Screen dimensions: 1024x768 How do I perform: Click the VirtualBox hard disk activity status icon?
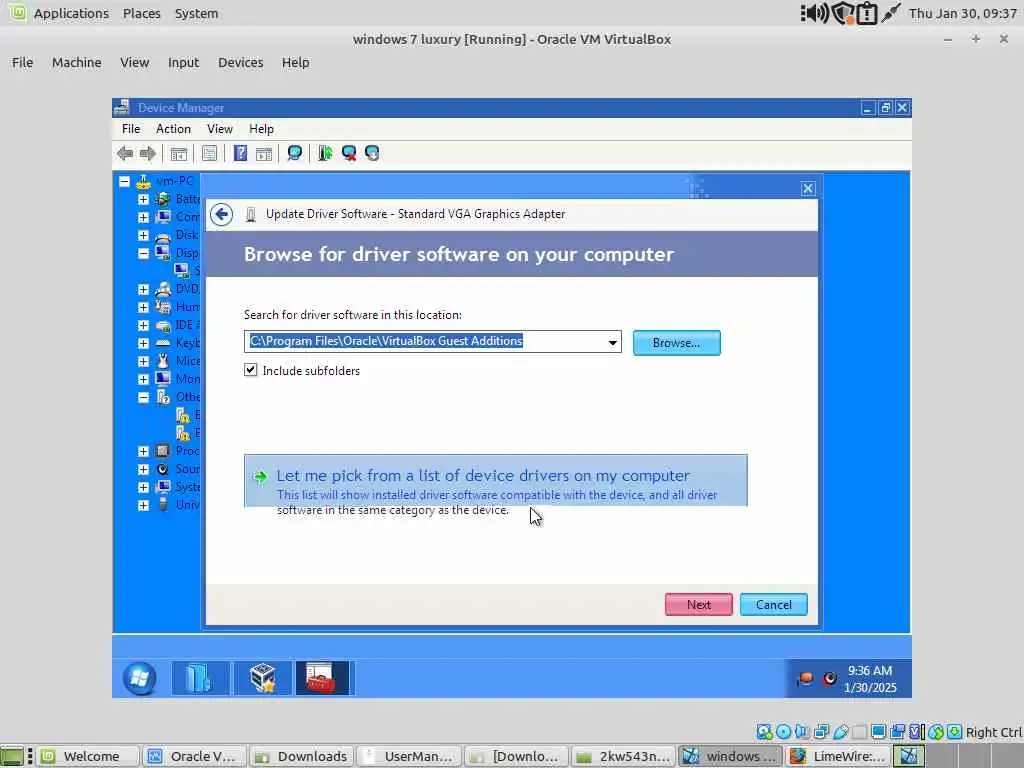pos(764,732)
